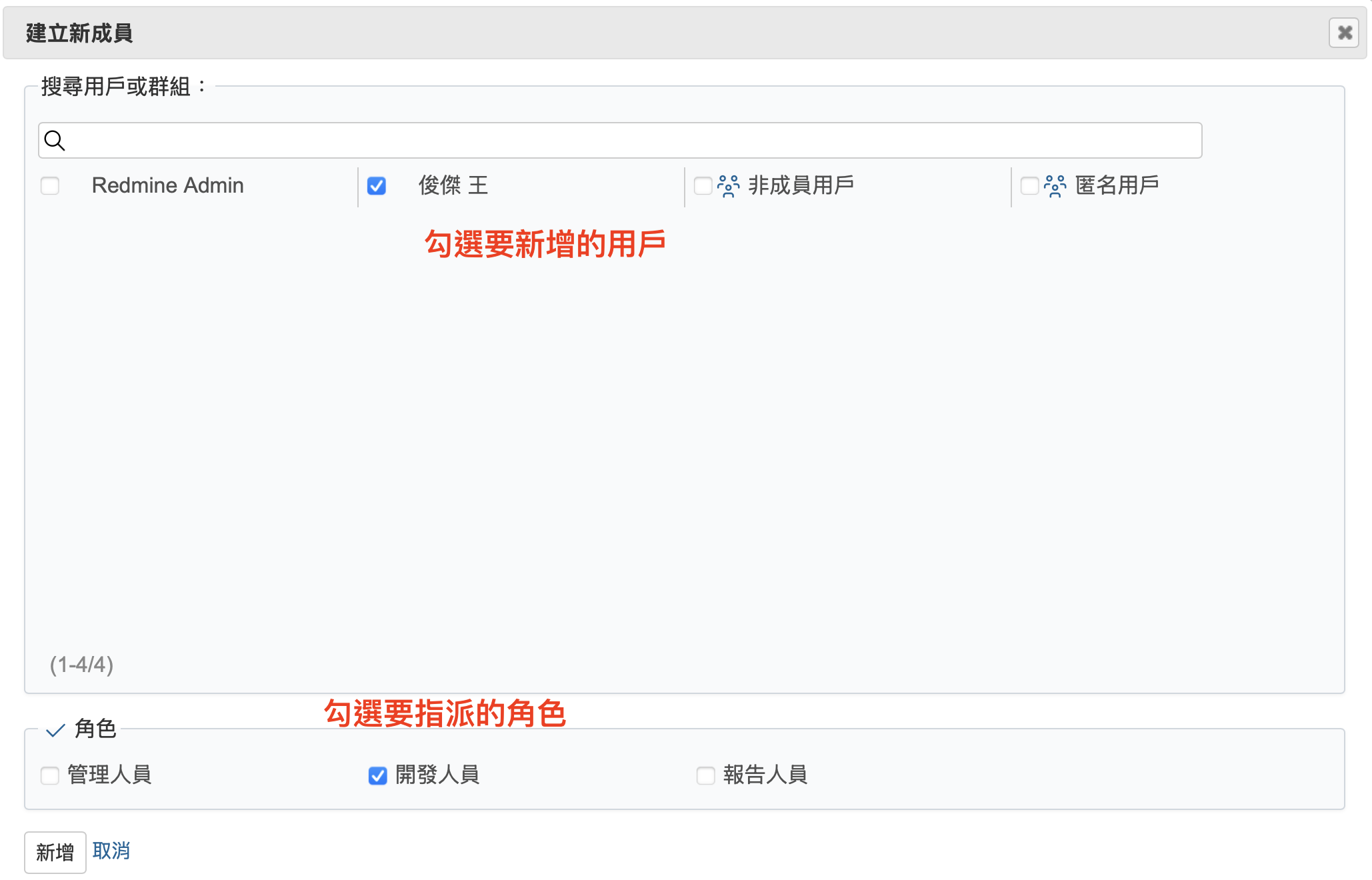Click the 搜尋用戶或群組 legend label

point(124,86)
